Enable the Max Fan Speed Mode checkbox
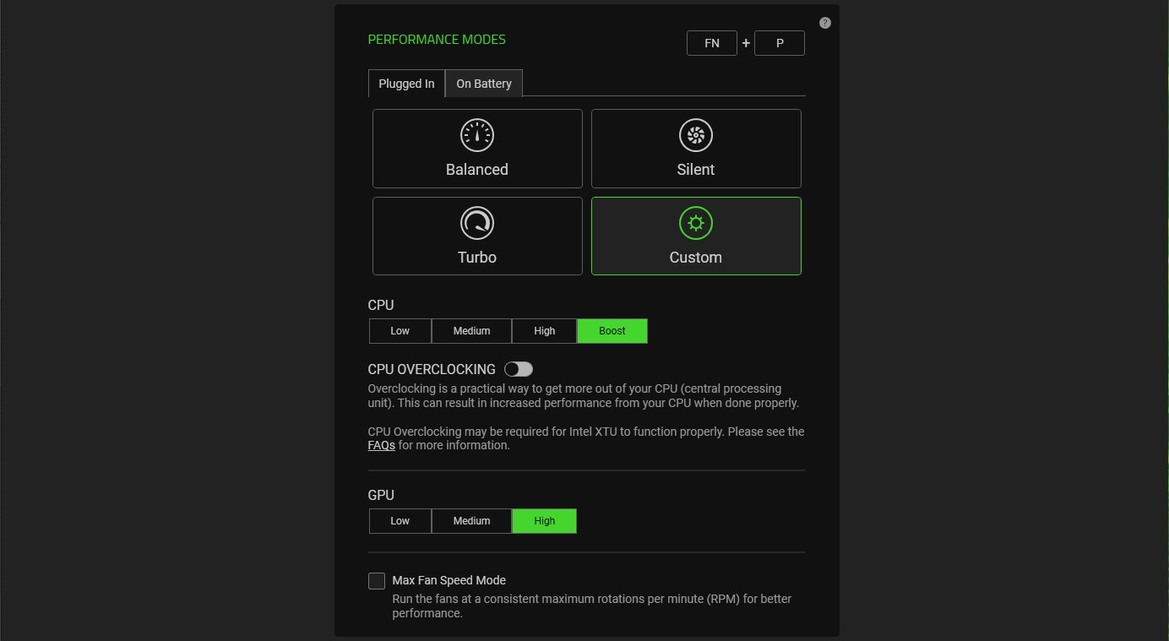This screenshot has height=641, width=1169. 376,581
